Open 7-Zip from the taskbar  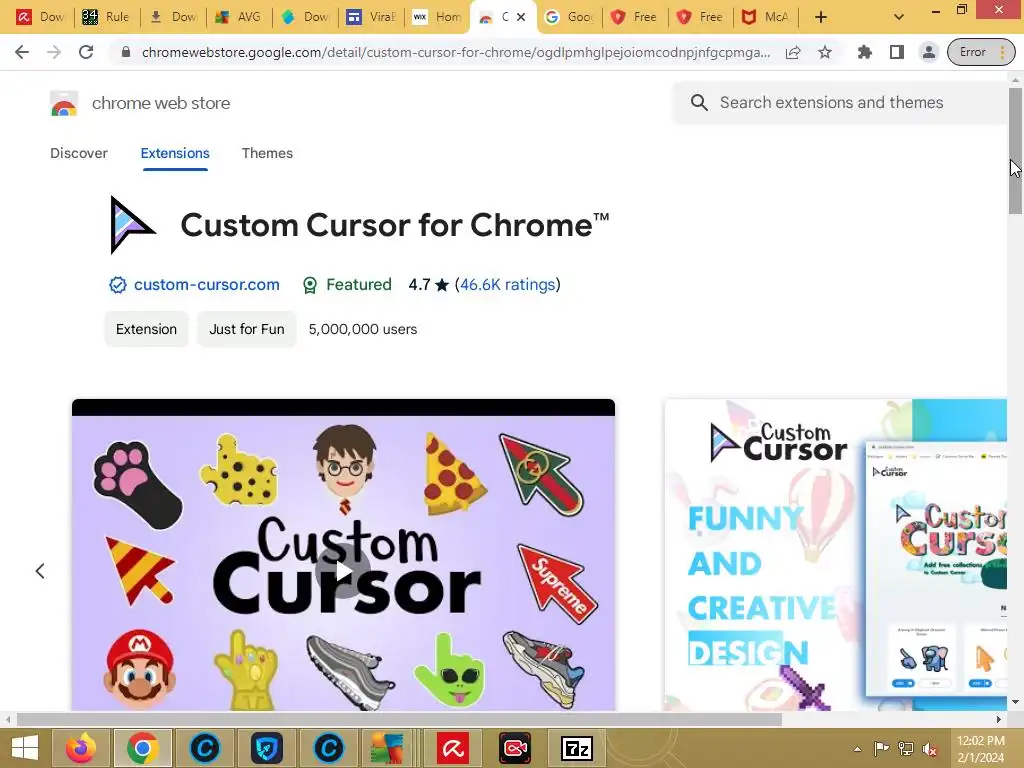(x=577, y=748)
